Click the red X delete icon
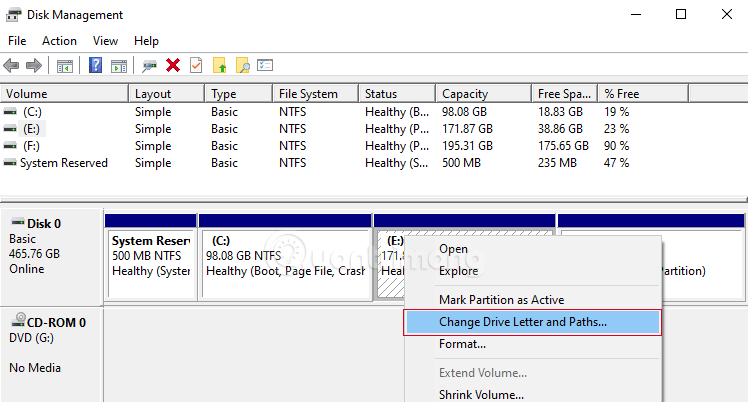The width and height of the screenshot is (748, 402). coord(173,66)
